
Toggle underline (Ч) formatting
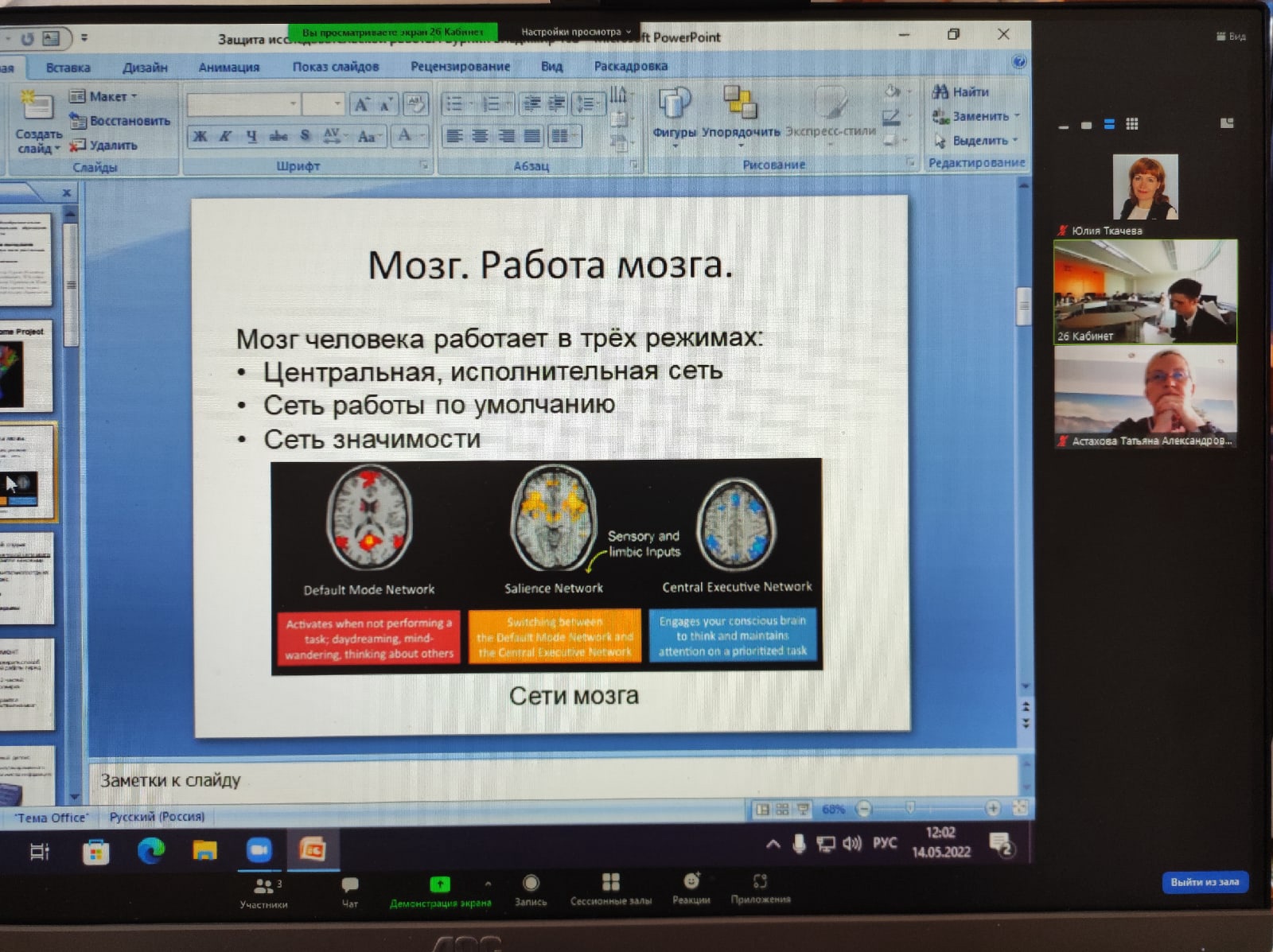251,136
